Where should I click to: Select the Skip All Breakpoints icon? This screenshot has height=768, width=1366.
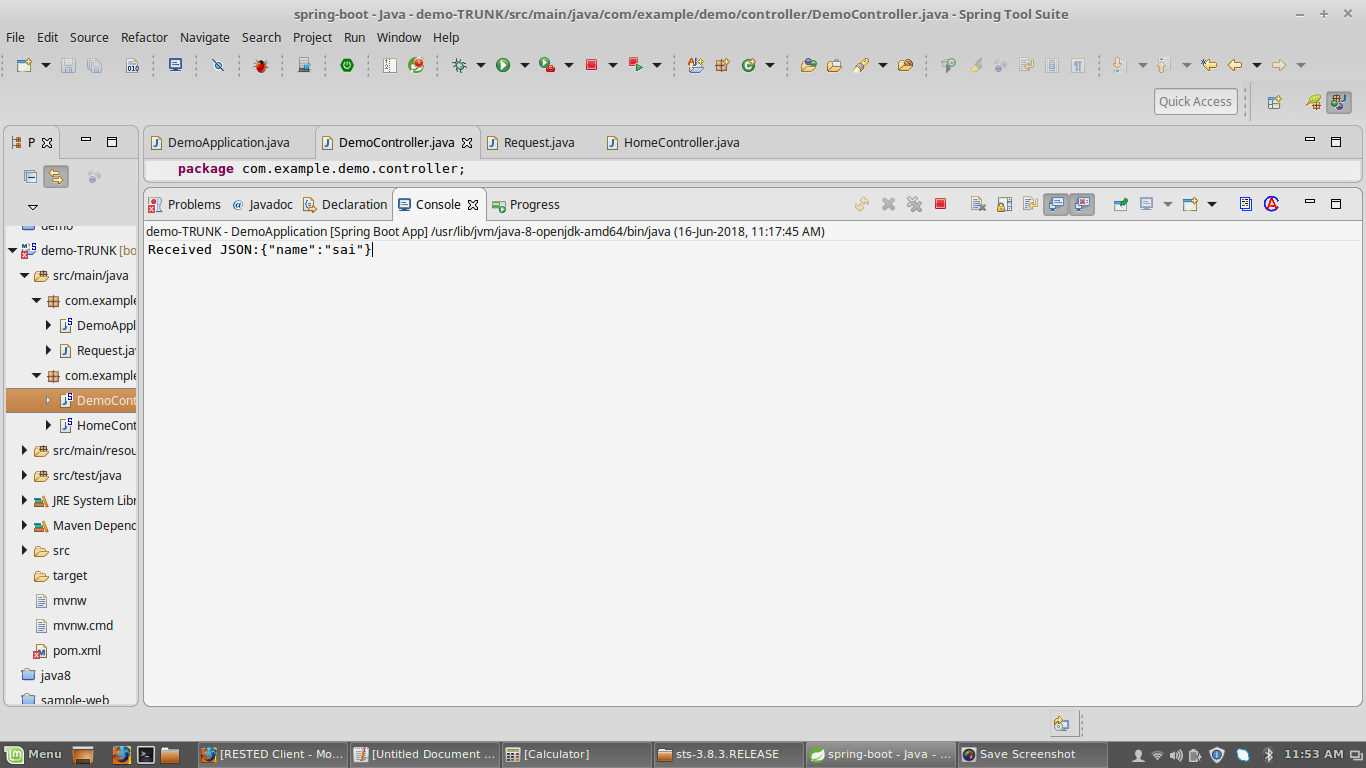219,65
